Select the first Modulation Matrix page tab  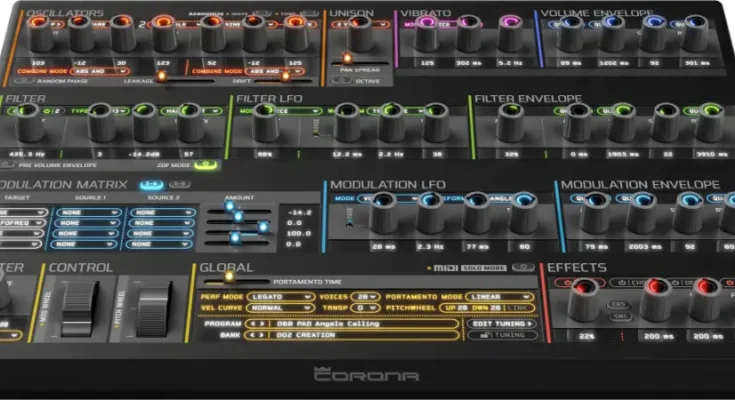(x=150, y=185)
